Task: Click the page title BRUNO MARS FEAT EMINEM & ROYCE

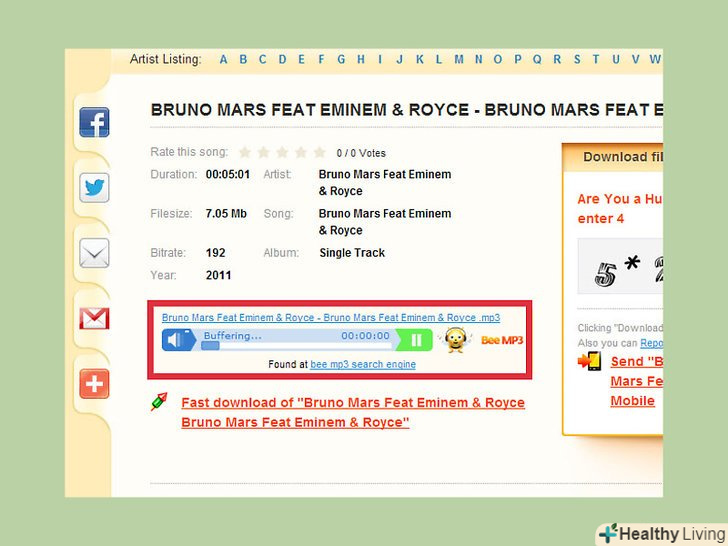Action: coord(406,110)
